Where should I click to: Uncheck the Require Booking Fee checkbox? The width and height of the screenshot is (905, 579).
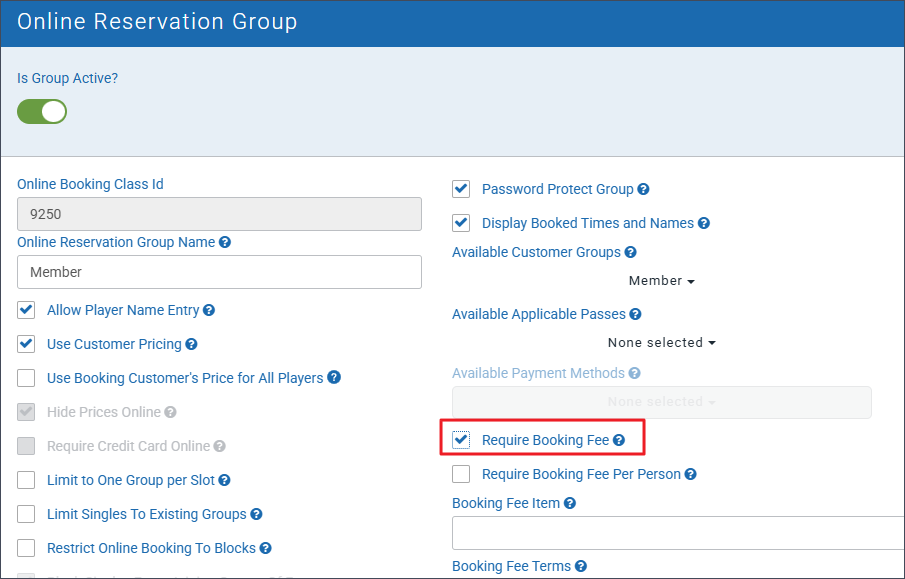click(461, 440)
